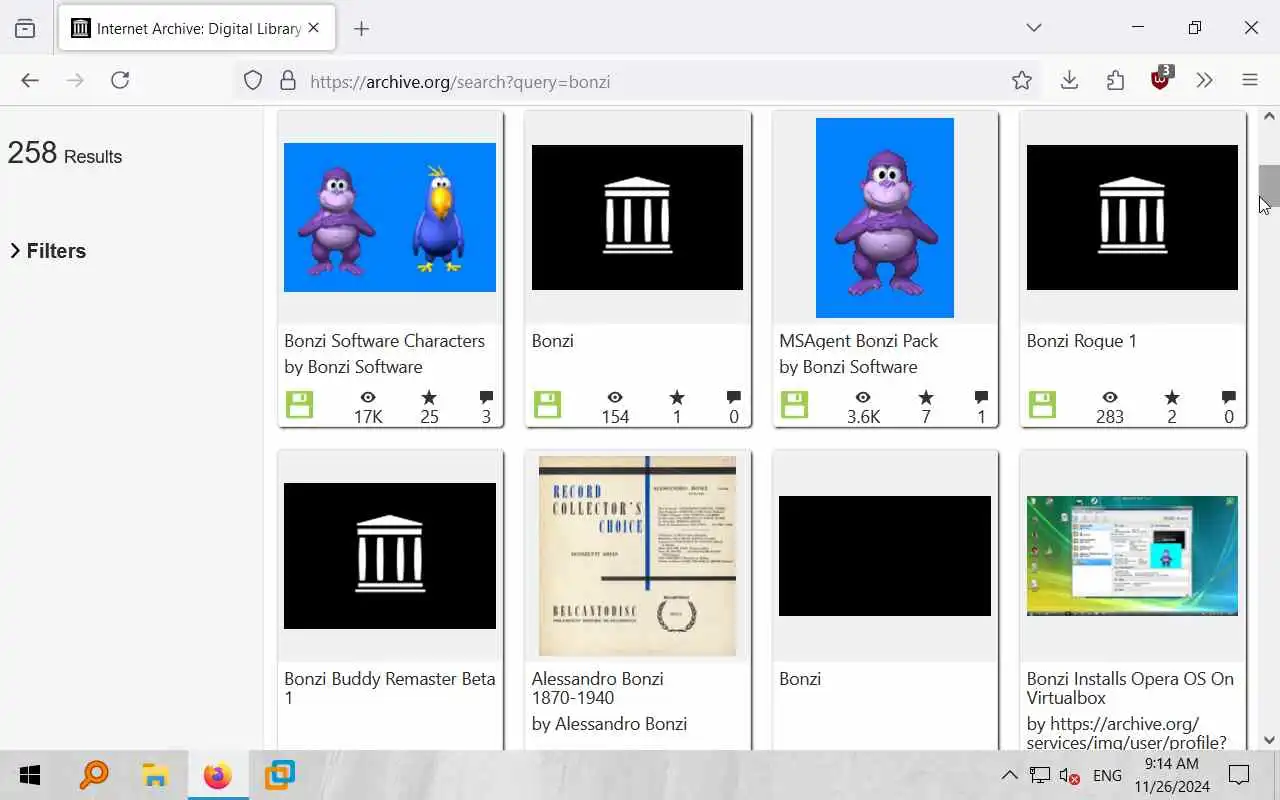Reload the current page
Viewport: 1280px width, 800px height.
[120, 80]
